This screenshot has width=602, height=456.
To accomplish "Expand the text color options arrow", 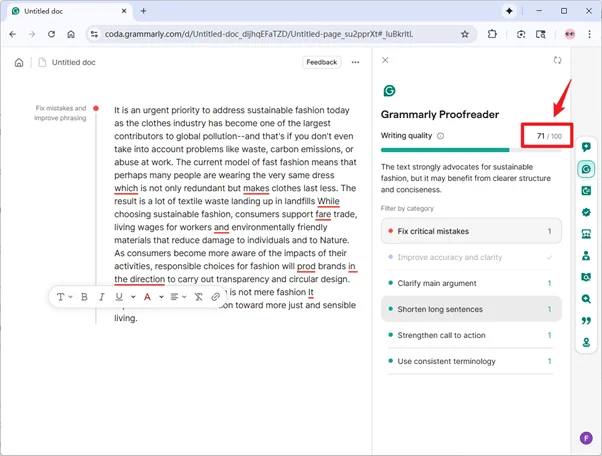I will coord(160,297).
